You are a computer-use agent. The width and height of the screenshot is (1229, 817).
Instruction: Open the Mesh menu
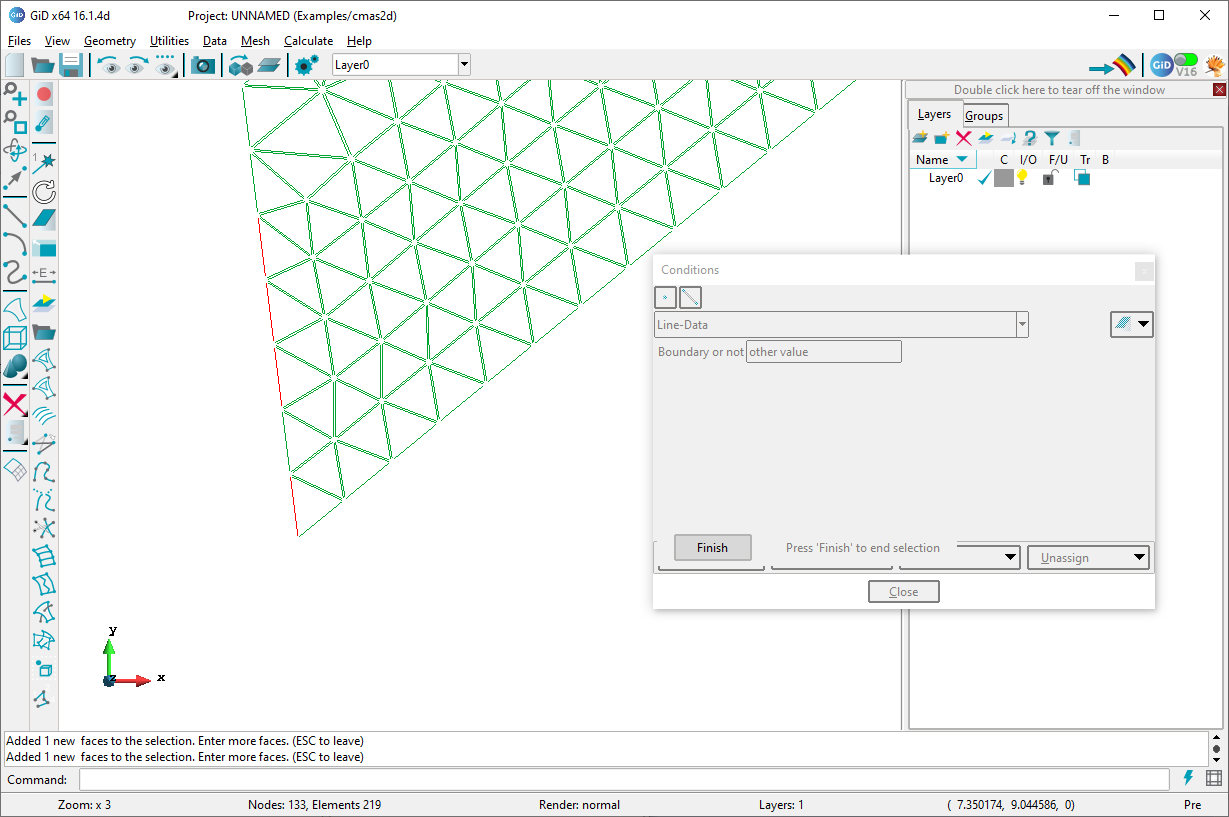click(255, 41)
